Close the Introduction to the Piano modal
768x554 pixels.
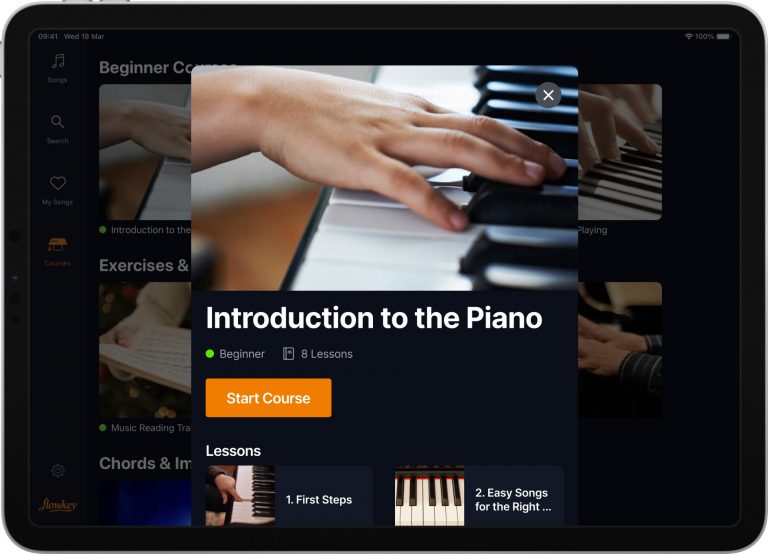(548, 95)
